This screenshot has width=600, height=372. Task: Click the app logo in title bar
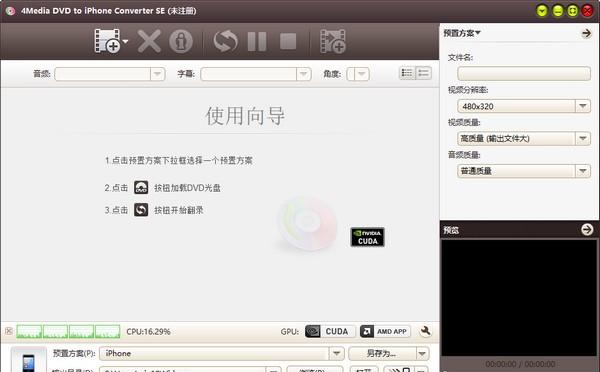[10, 11]
